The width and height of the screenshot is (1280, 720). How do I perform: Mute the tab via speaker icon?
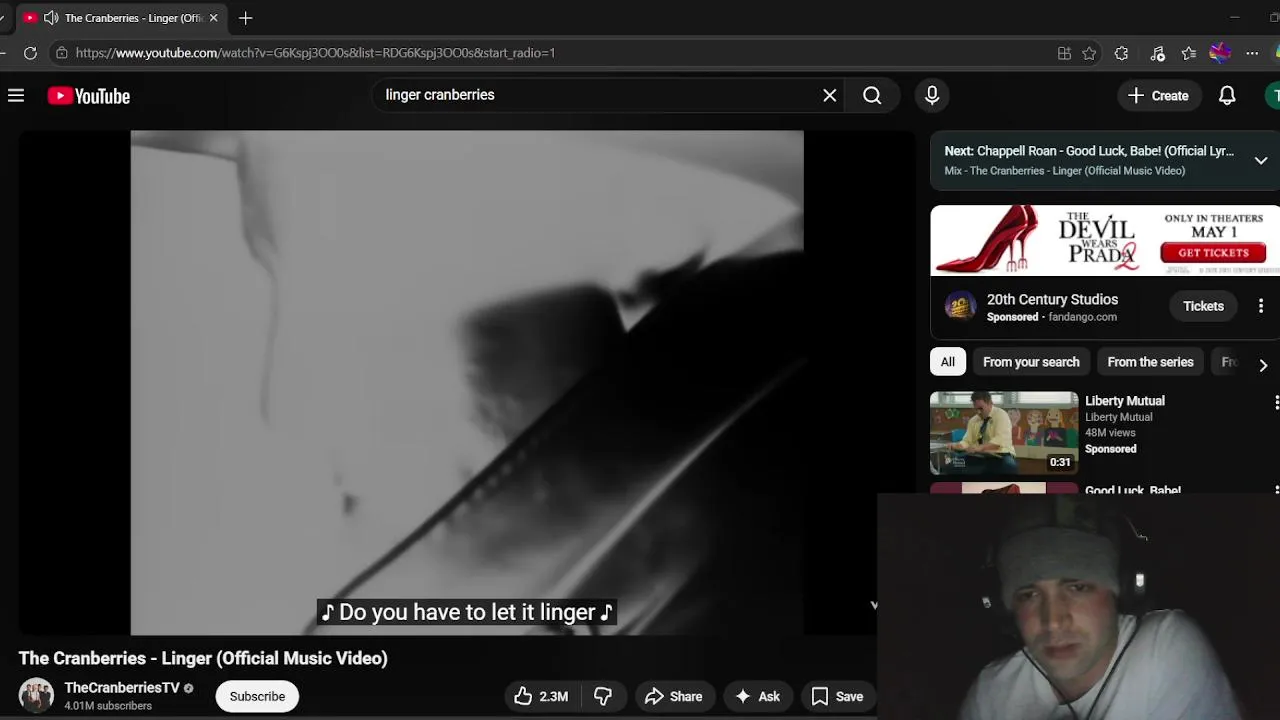(50, 18)
